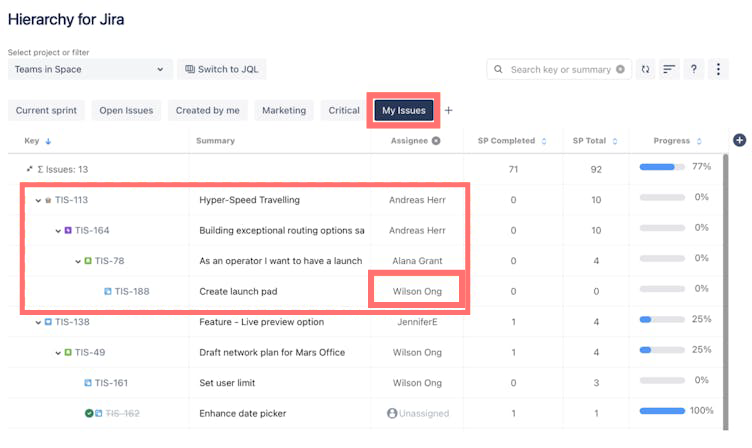
Task: Add a new quick filter with plus
Action: pyautogui.click(x=448, y=110)
